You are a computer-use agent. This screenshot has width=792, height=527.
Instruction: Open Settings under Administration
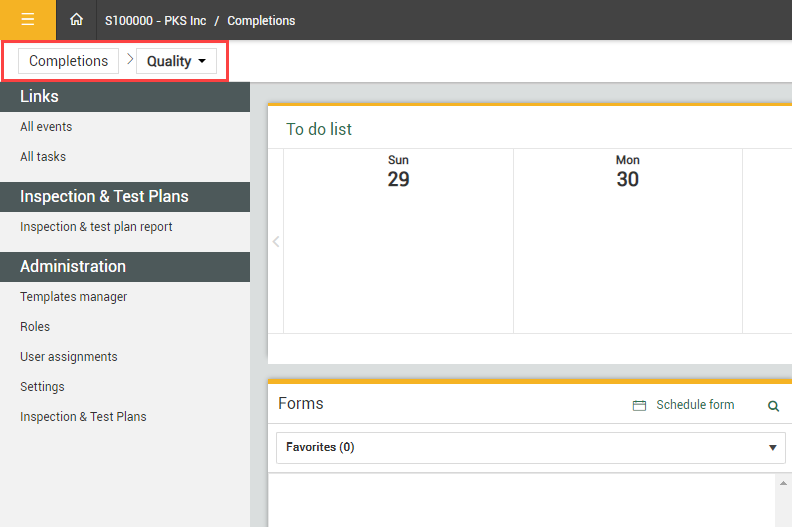[42, 387]
